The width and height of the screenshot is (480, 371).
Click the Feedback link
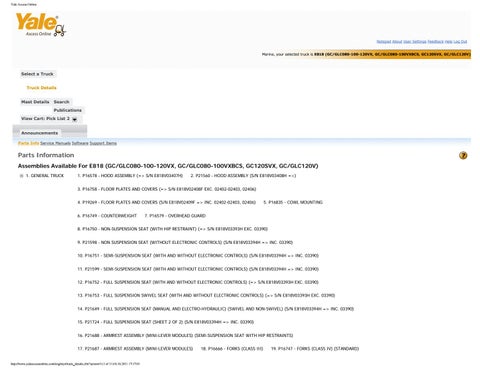click(435, 42)
